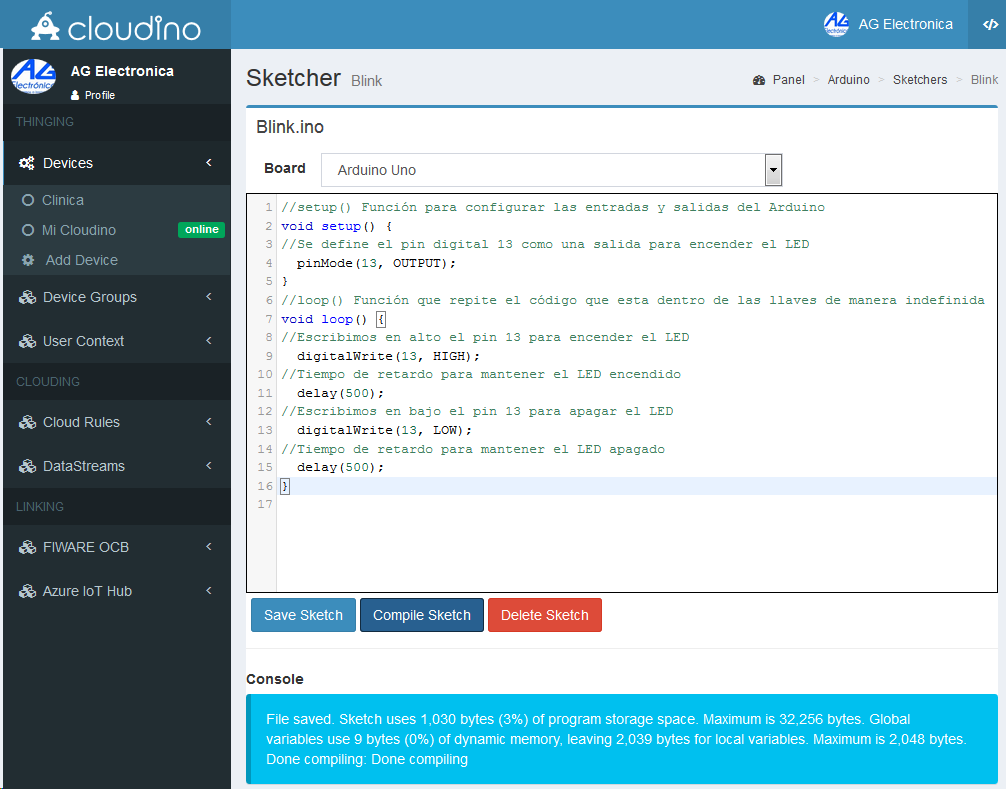Click the FIWARE OCB cubes icon
The height and width of the screenshot is (789, 1006).
pyautogui.click(x=27, y=547)
